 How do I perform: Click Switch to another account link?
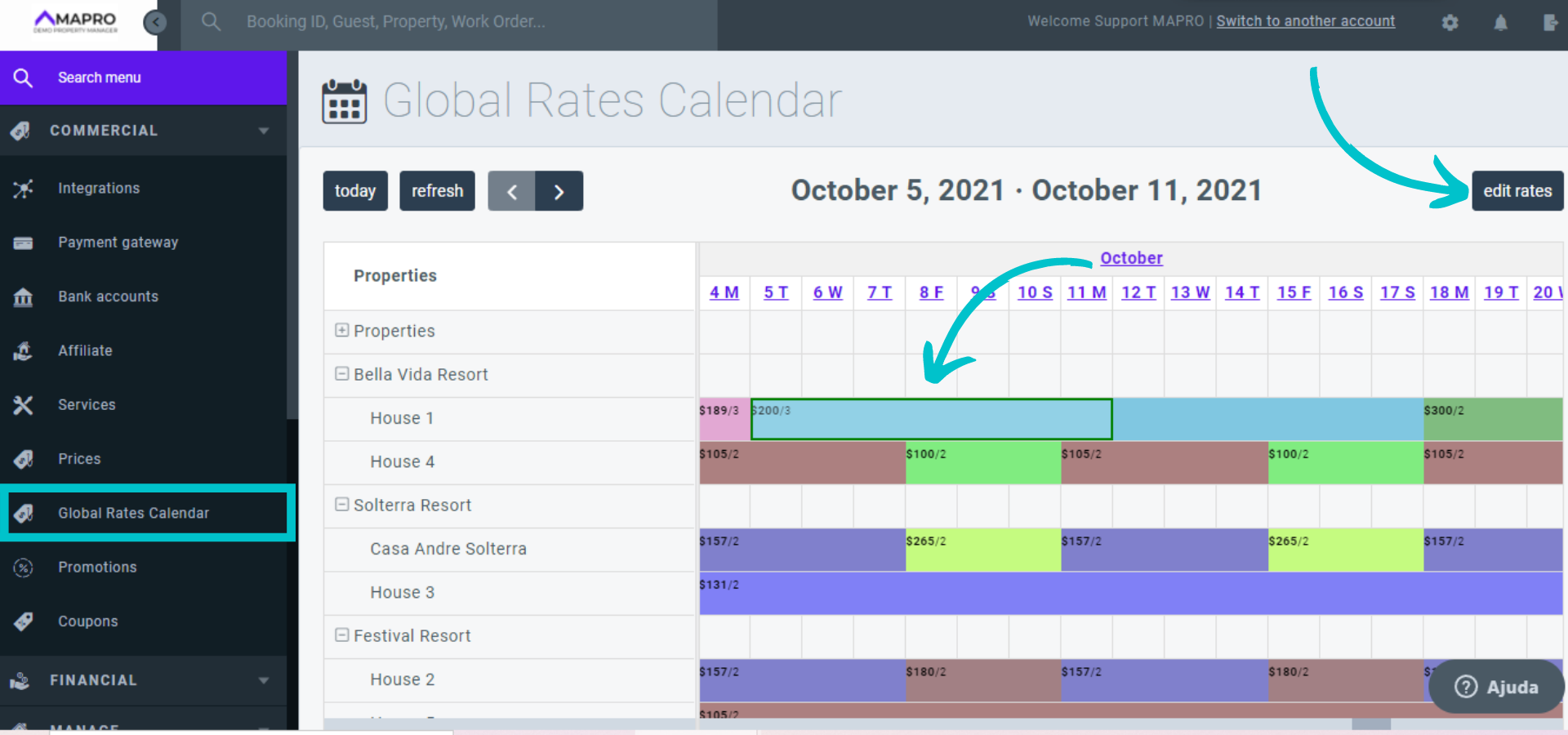pyautogui.click(x=1305, y=21)
